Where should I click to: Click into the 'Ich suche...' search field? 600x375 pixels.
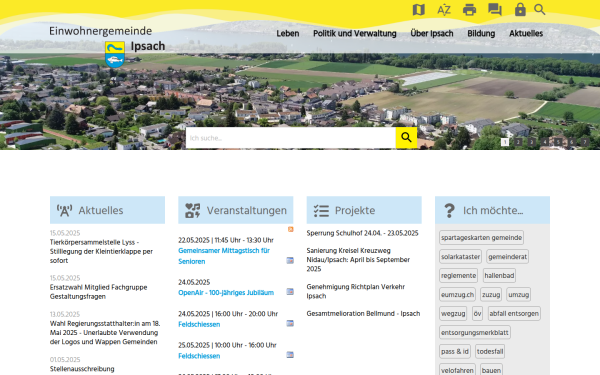290,138
